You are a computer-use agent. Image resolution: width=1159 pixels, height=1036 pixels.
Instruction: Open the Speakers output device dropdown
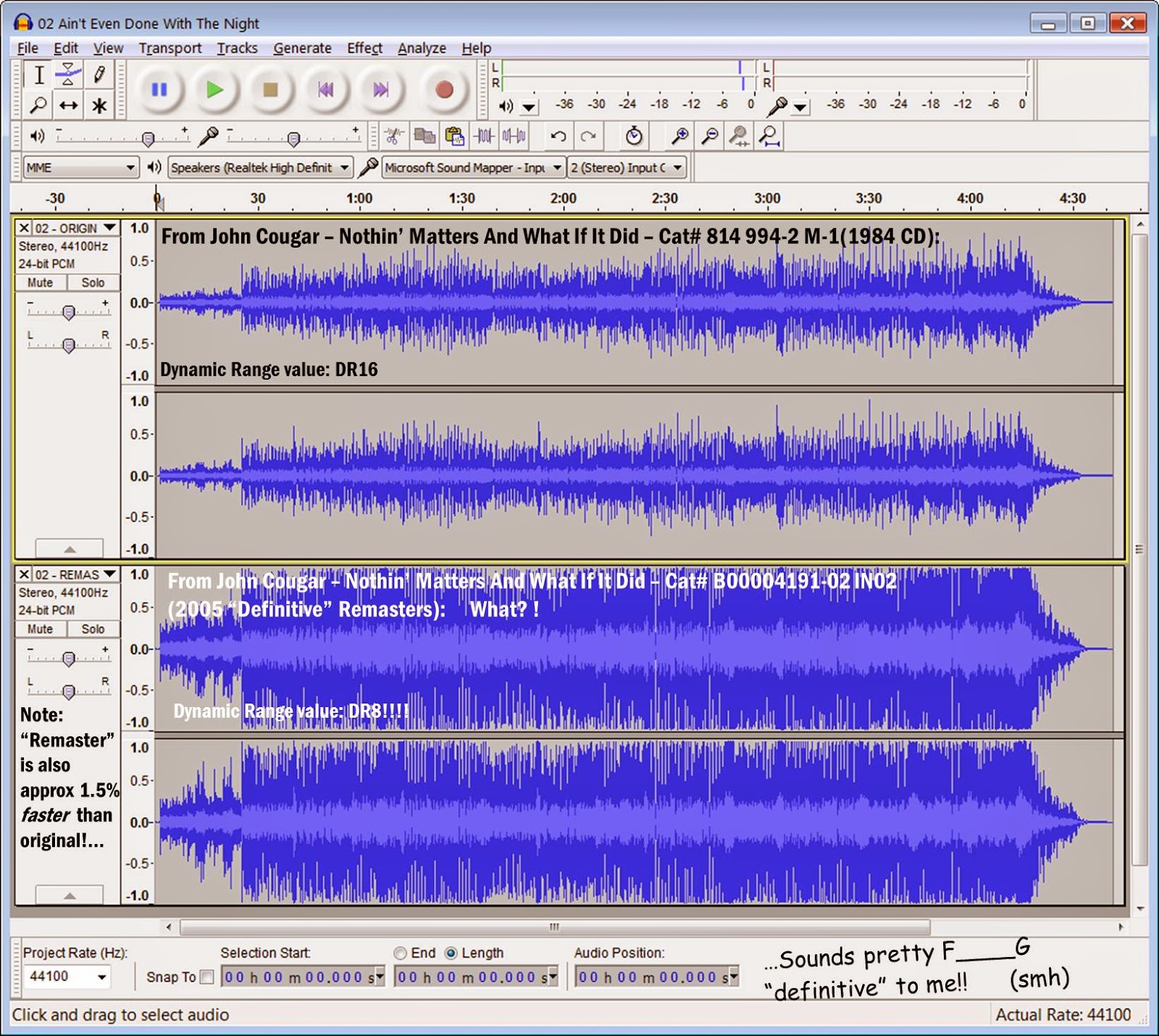pos(260,167)
